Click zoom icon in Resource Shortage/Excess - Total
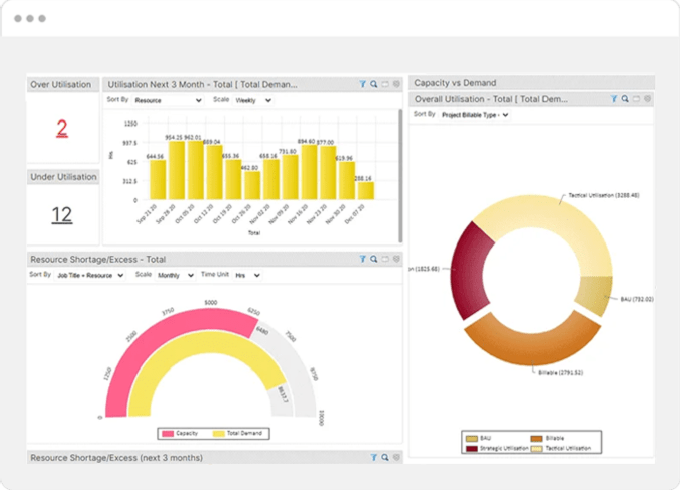This screenshot has width=680, height=490. pos(374,259)
